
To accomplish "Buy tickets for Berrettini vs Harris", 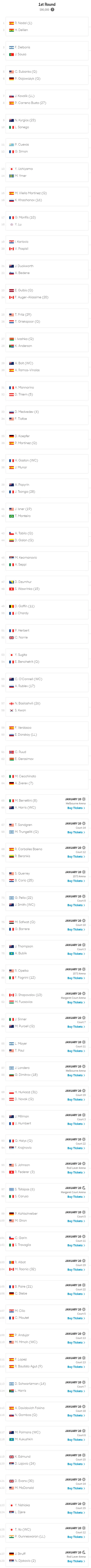I will pyautogui.click(x=76, y=808).
